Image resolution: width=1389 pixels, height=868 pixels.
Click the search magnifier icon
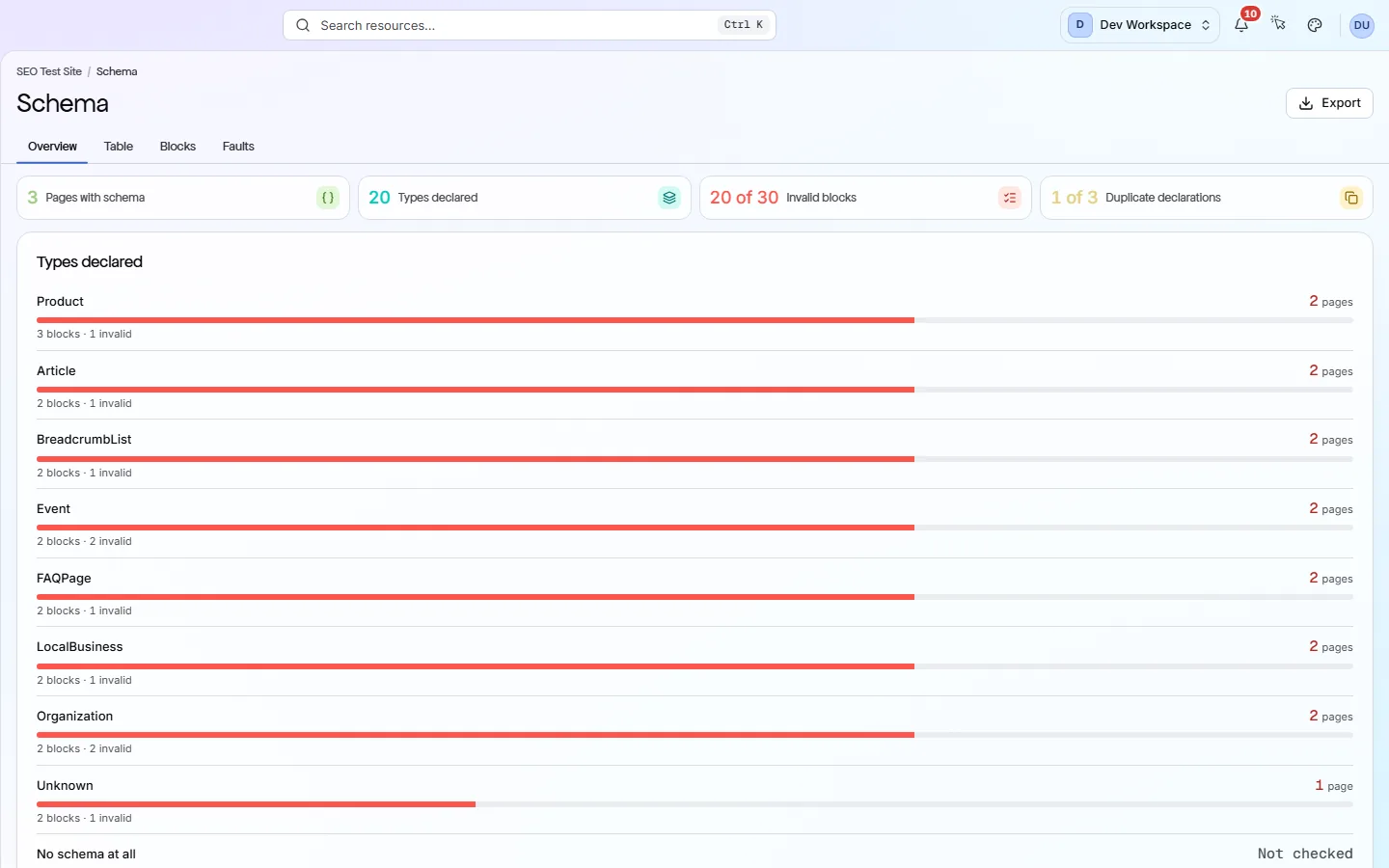pos(303,25)
